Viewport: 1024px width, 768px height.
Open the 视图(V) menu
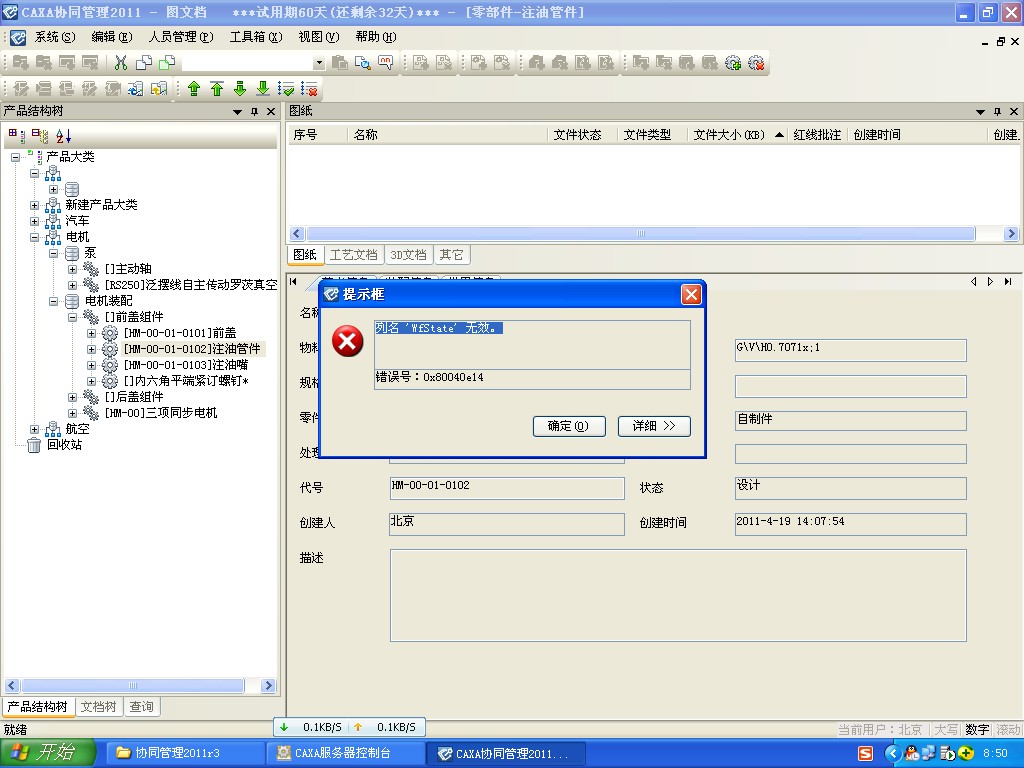click(319, 37)
